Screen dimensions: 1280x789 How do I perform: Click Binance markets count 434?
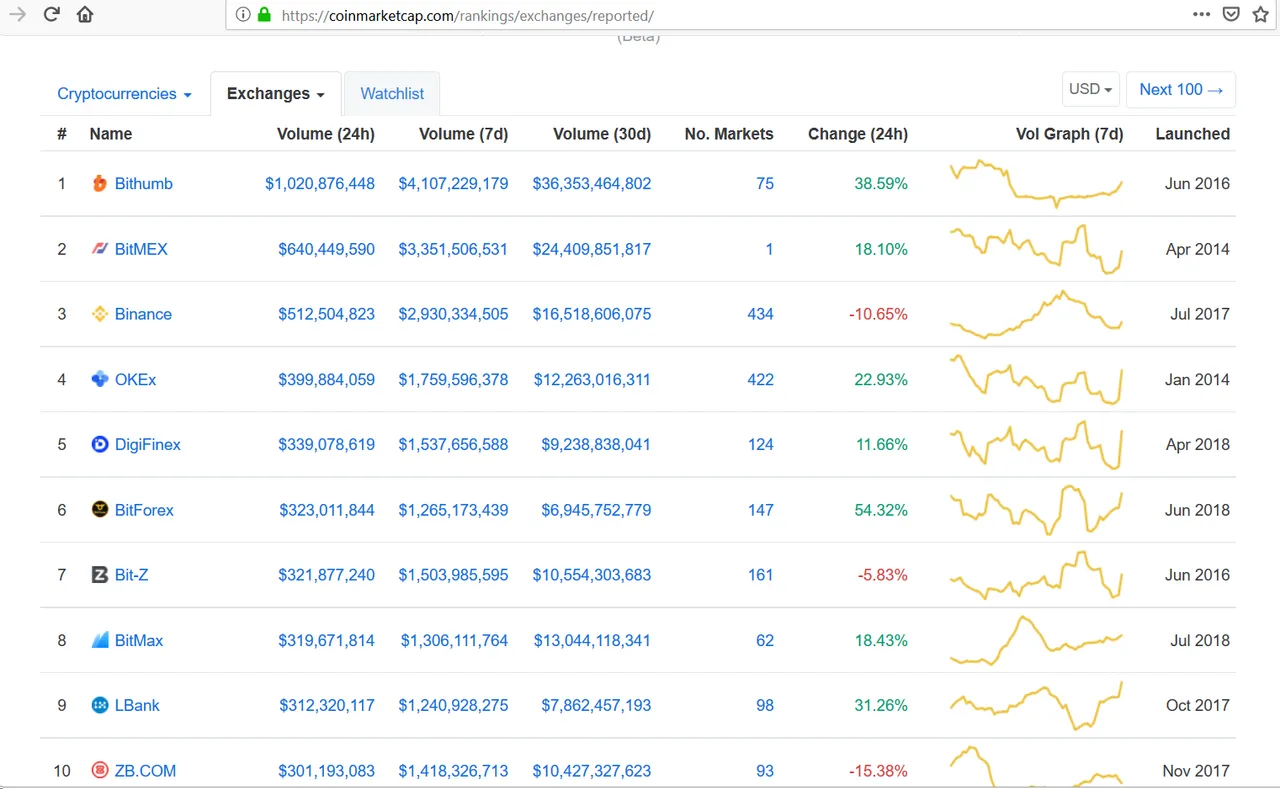tap(760, 314)
